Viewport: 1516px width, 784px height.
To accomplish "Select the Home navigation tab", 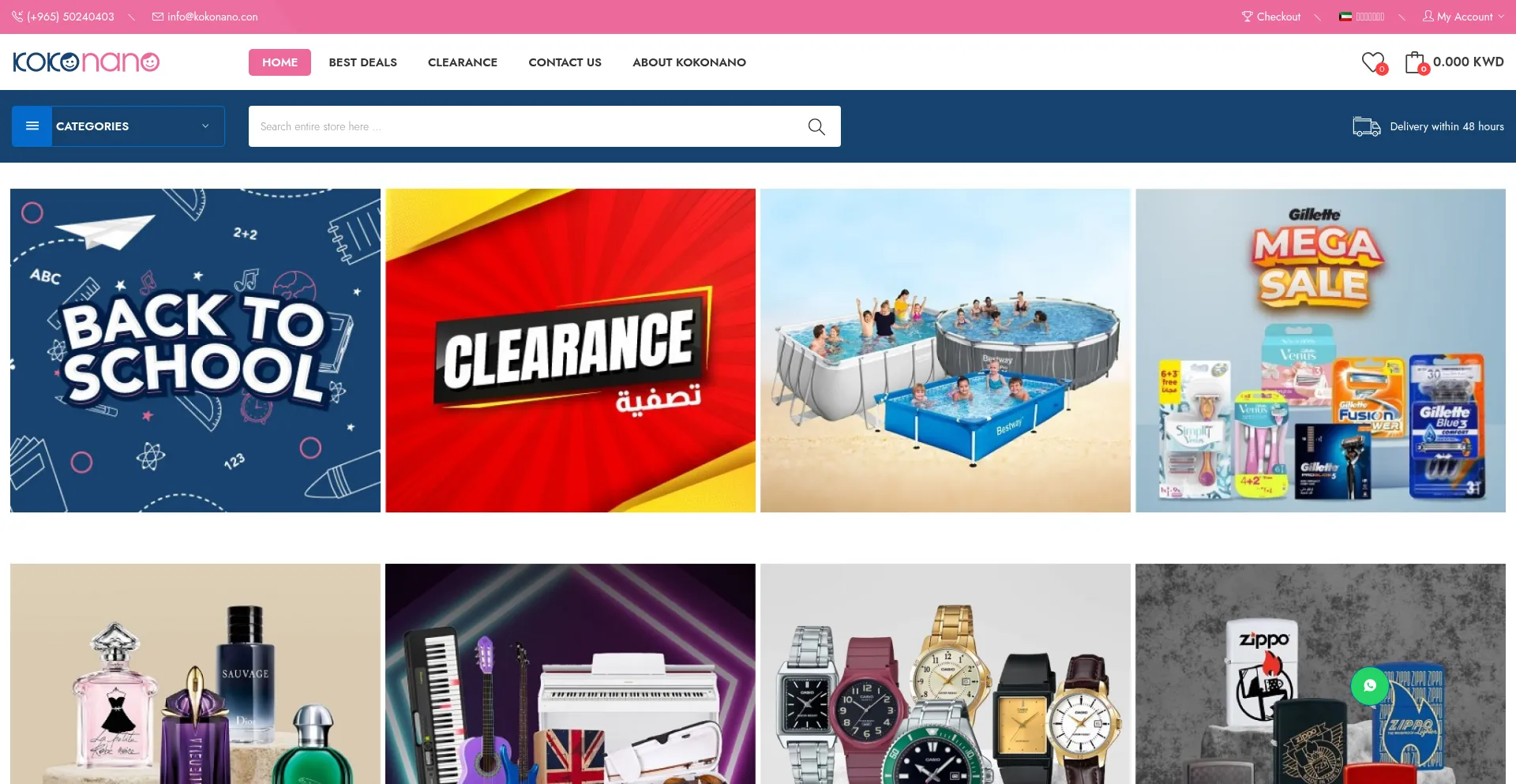I will [x=280, y=62].
